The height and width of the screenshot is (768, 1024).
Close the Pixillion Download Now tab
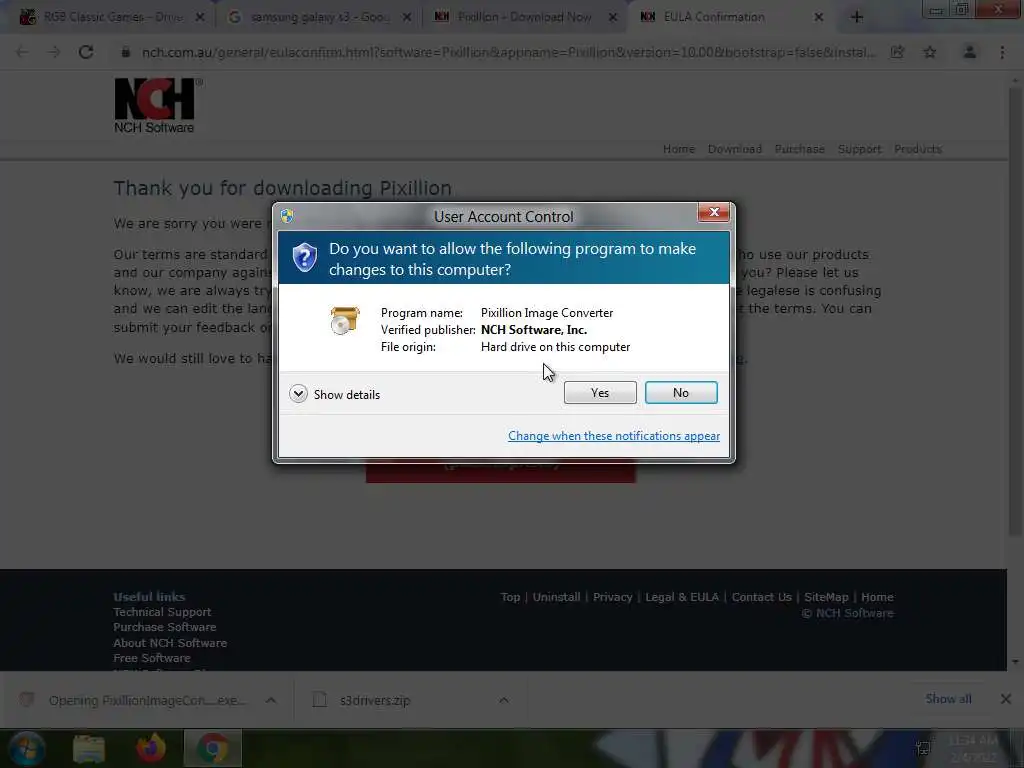(613, 17)
